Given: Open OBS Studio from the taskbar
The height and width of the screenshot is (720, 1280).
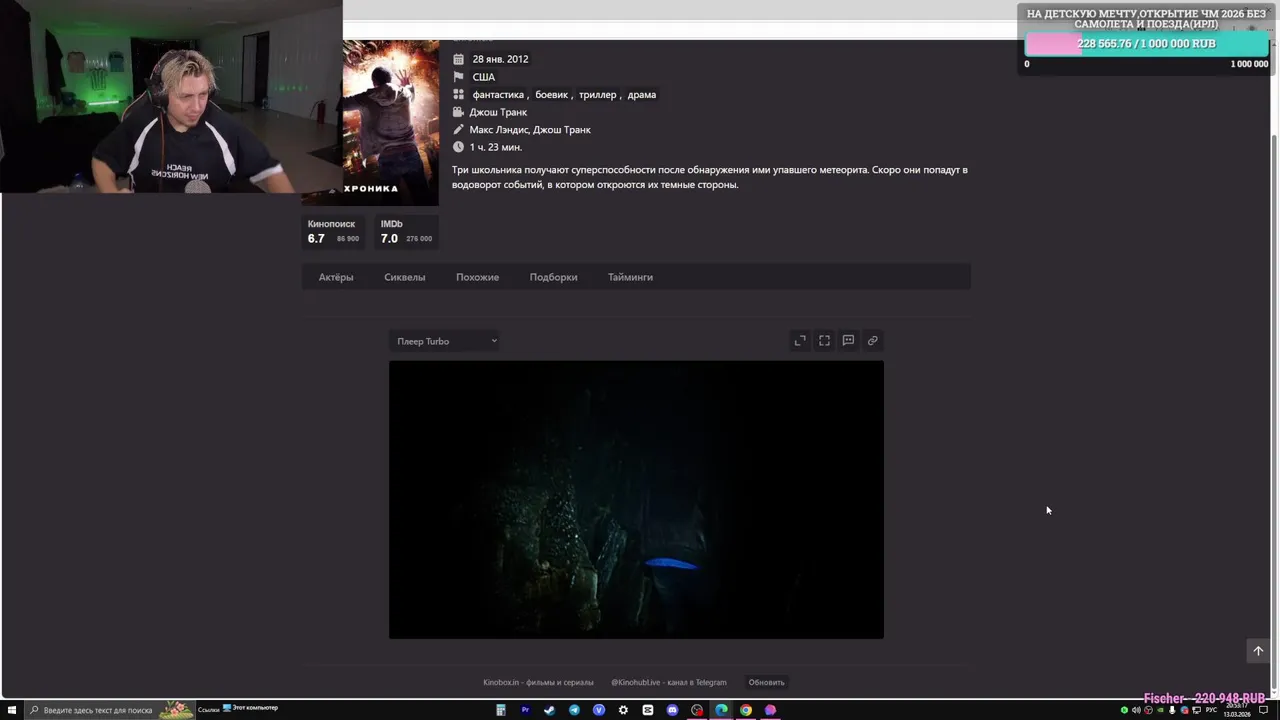Looking at the screenshot, I should pyautogui.click(x=697, y=710).
